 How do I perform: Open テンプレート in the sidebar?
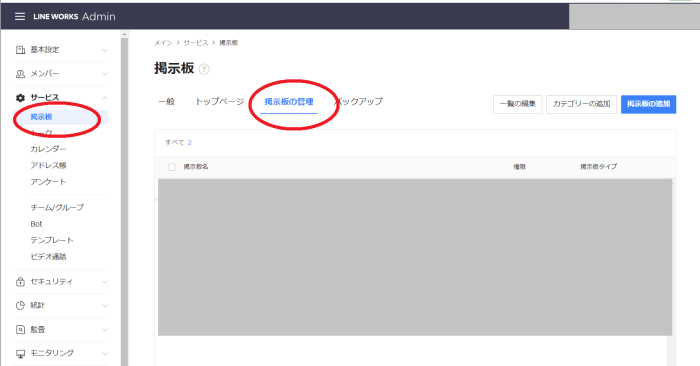pyautogui.click(x=51, y=240)
